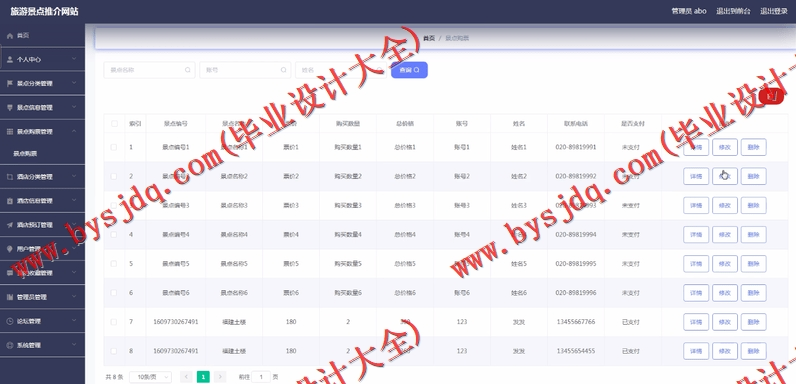Click the next page arrow in pagination

click(x=220, y=377)
